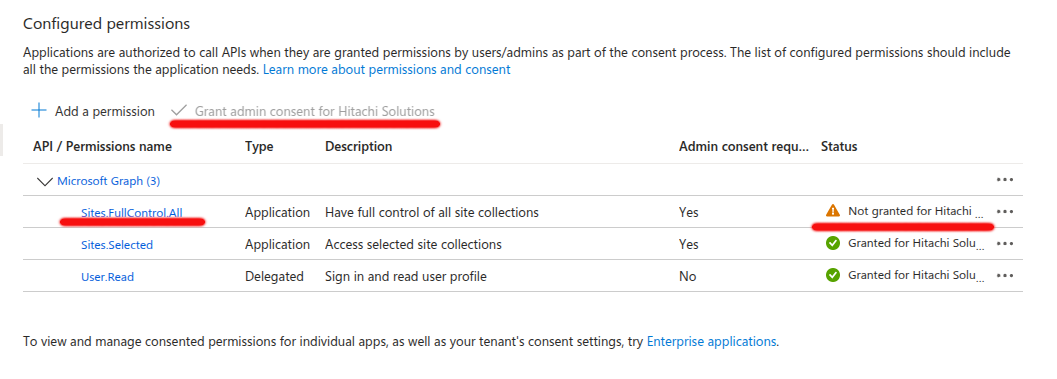Click the green granted icon for User.Read
This screenshot has width=1057, height=379.
[x=833, y=275]
